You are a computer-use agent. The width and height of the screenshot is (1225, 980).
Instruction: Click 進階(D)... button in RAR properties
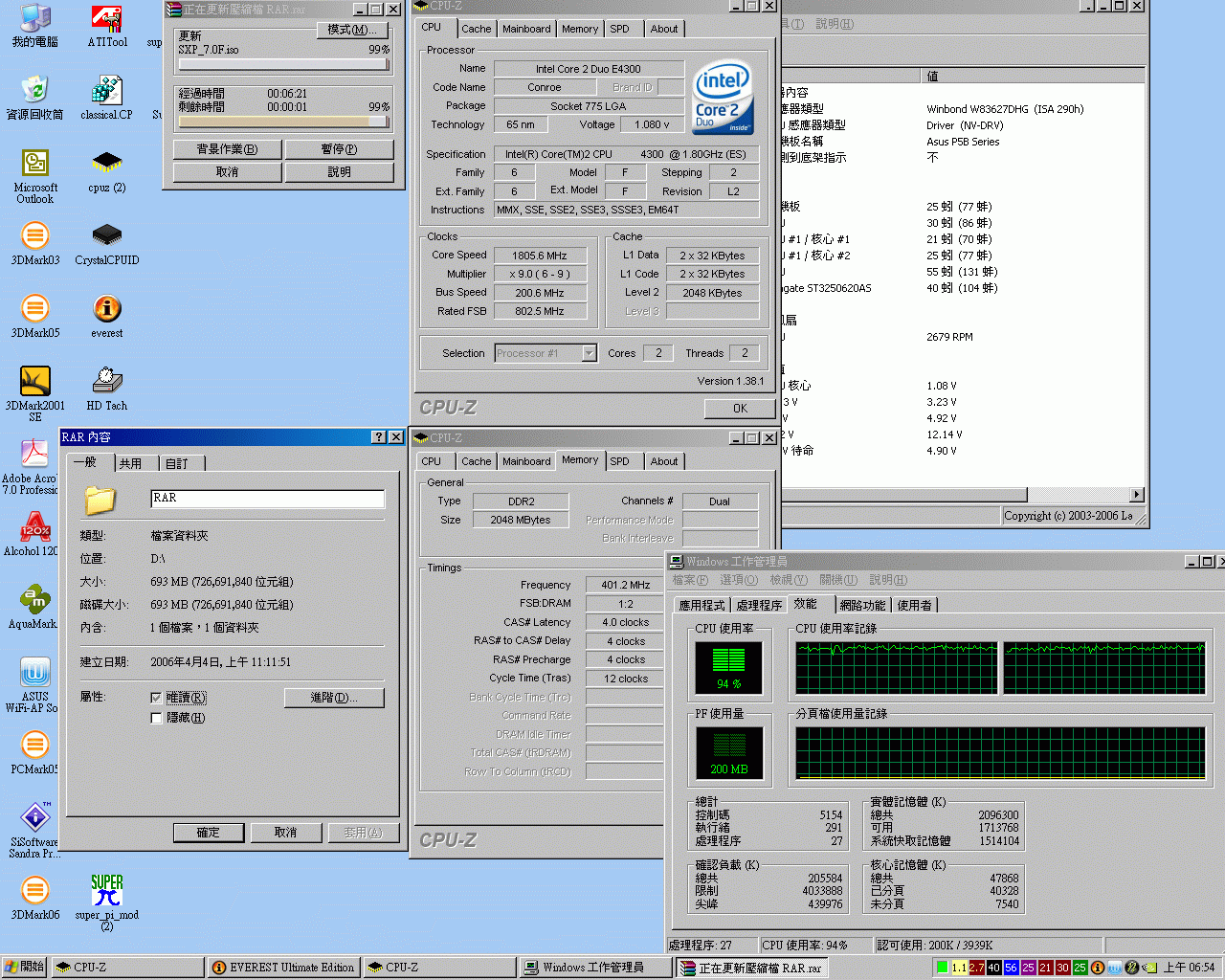[334, 698]
